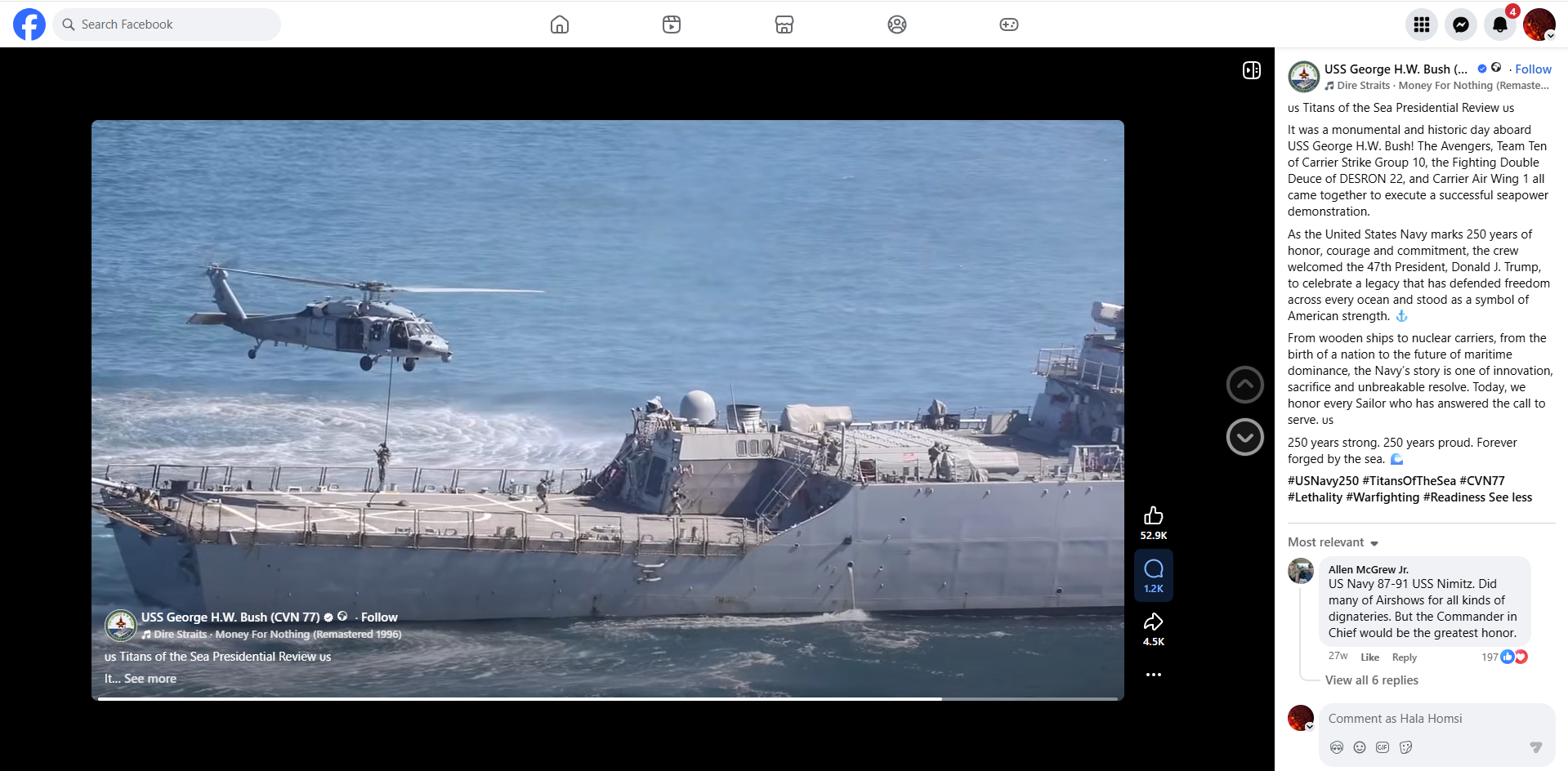The image size is (1568, 771).
Task: Like the reel with thumbs-up icon
Action: point(1153,515)
